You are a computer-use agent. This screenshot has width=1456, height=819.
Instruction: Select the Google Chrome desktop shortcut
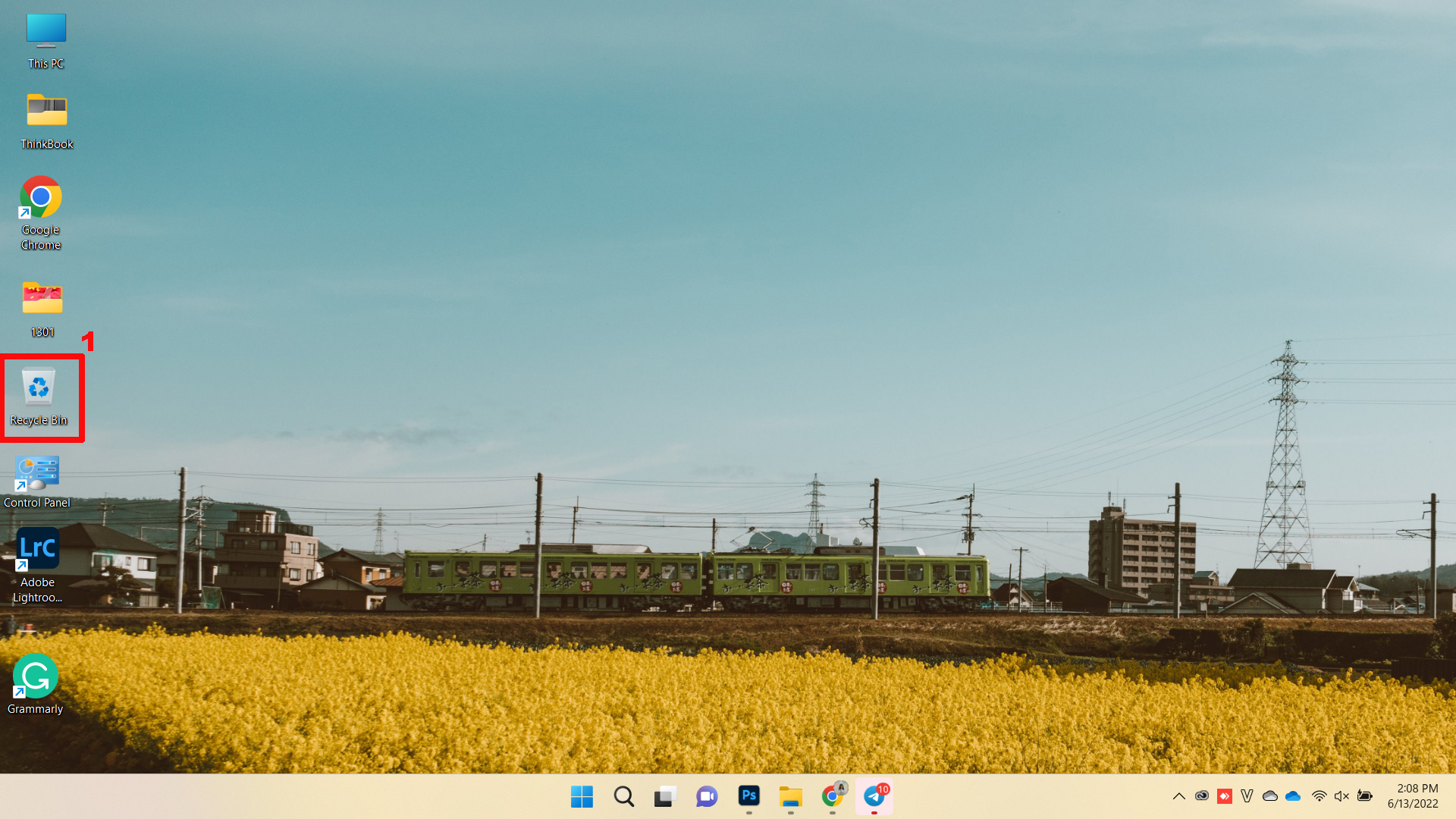(x=41, y=213)
